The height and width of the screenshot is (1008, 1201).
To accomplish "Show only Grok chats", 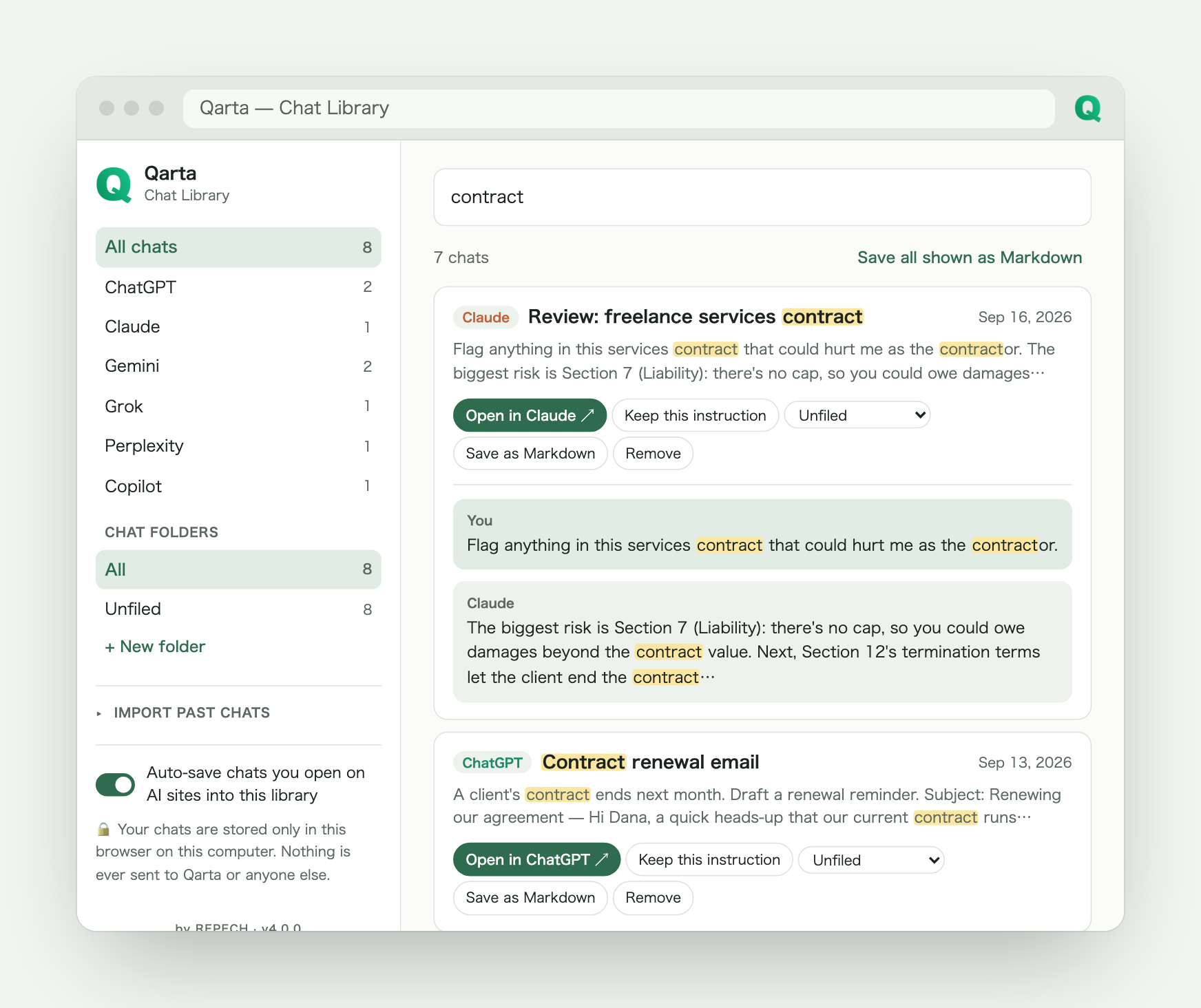I will (238, 406).
